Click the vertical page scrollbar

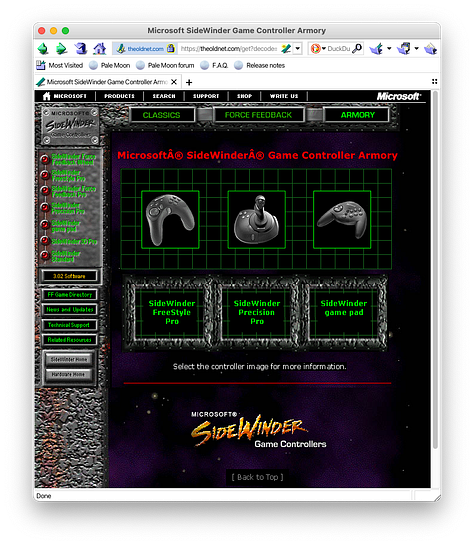coord(435,271)
